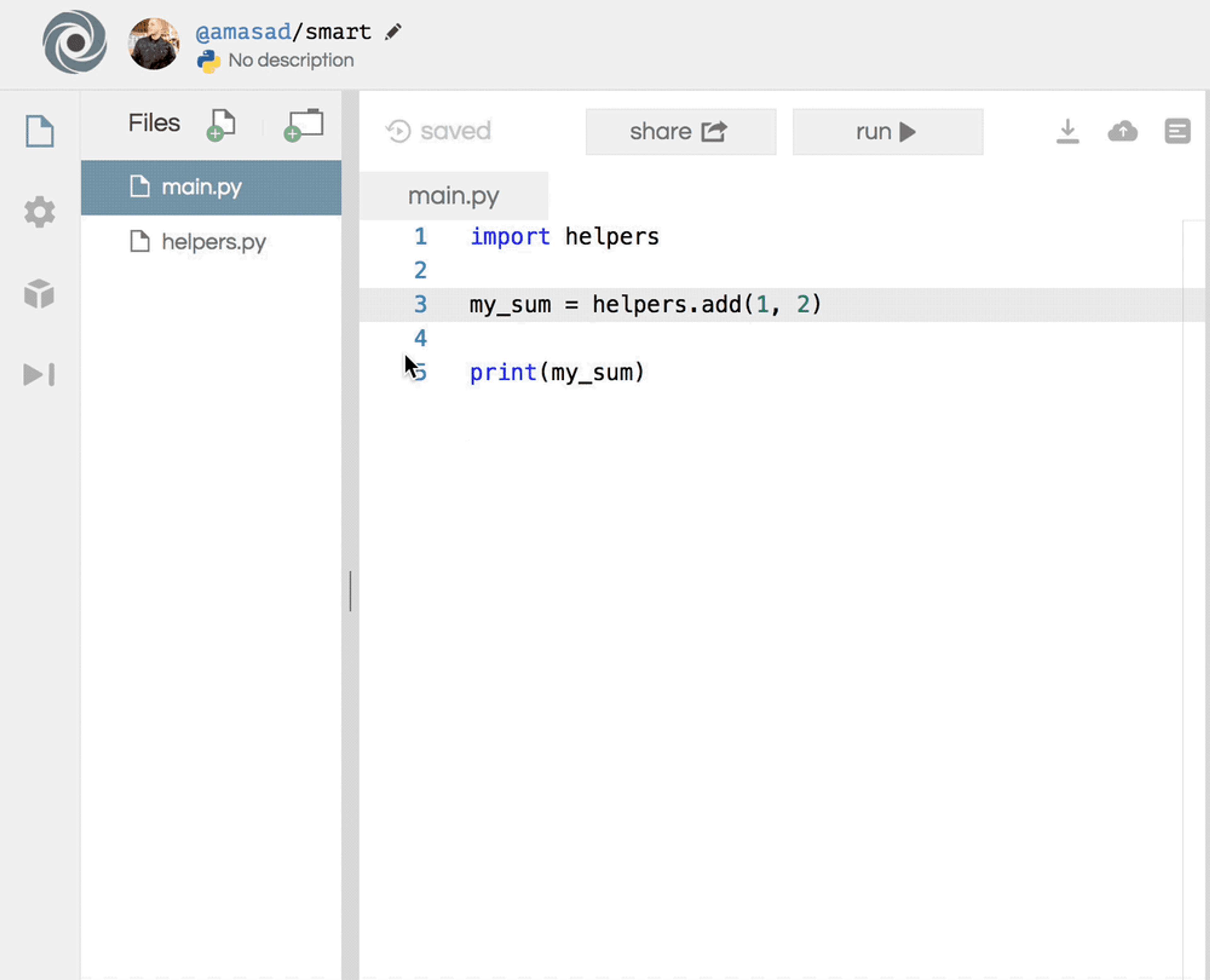
Task: Select main.py in file tree
Action: (x=202, y=187)
